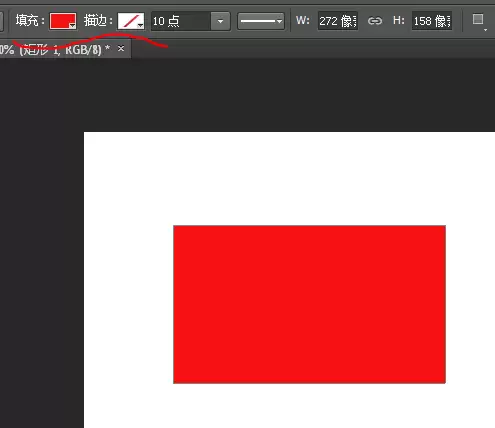Toggle the width-height chain link icon
The width and height of the screenshot is (495, 428).
pos(375,21)
